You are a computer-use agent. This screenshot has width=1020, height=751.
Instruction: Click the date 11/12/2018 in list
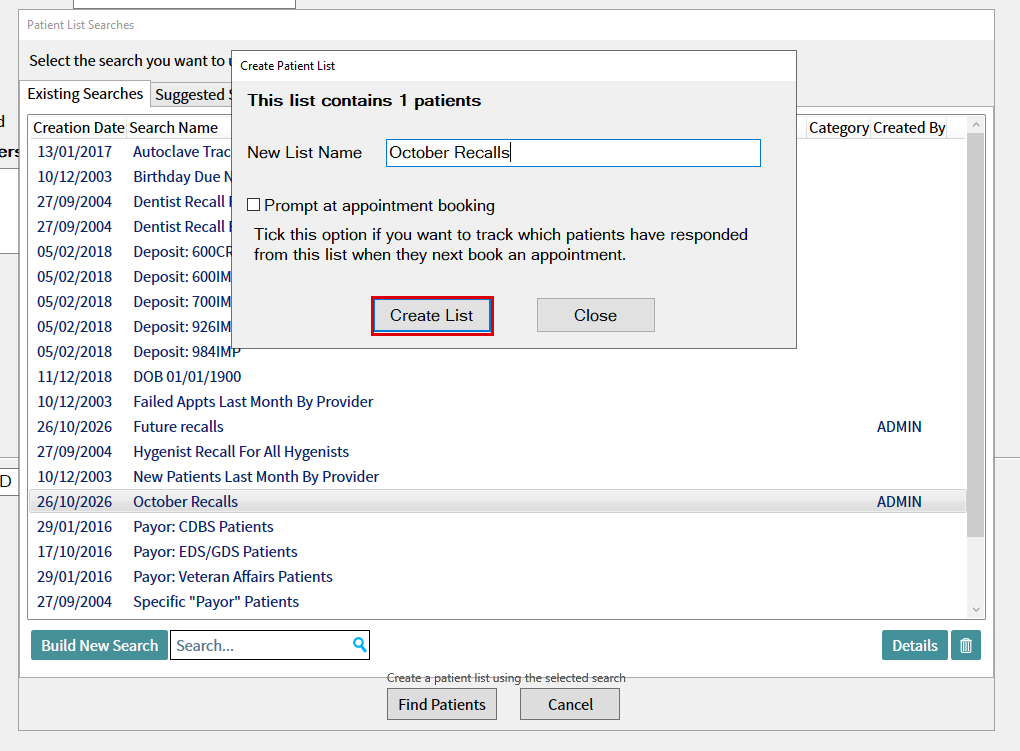[74, 377]
